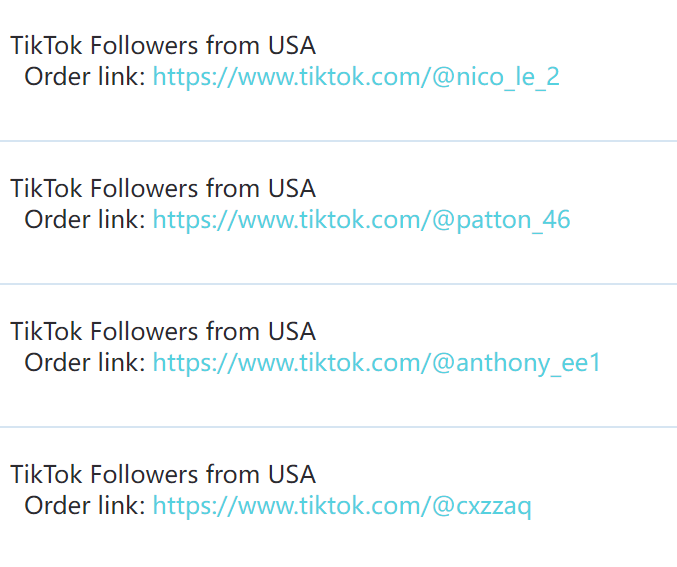Click 'Order link:' label beside anthony_ee1 URL
This screenshot has width=677, height=567.
(85, 362)
